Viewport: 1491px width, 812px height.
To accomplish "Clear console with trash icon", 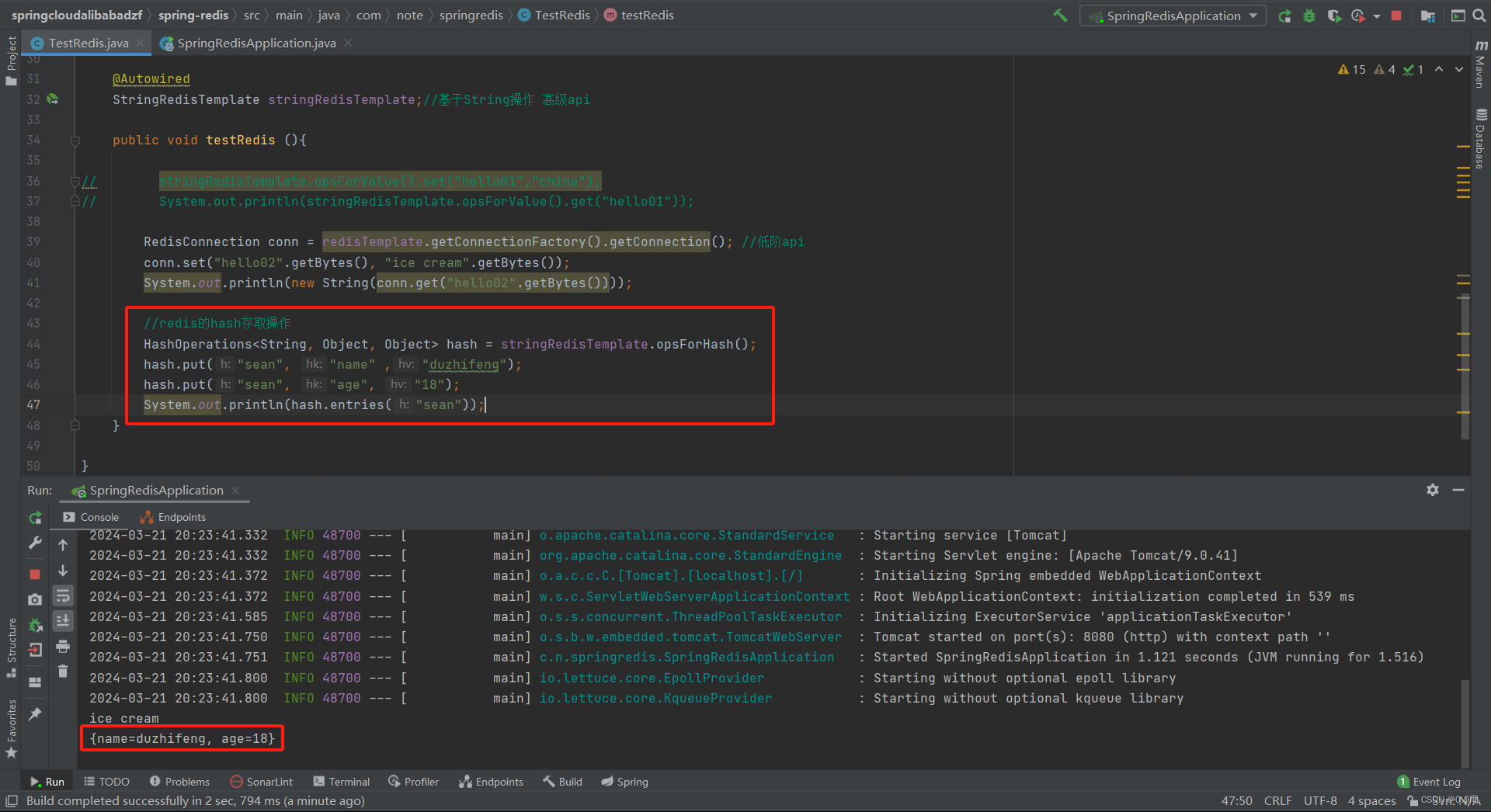I will coord(63,671).
